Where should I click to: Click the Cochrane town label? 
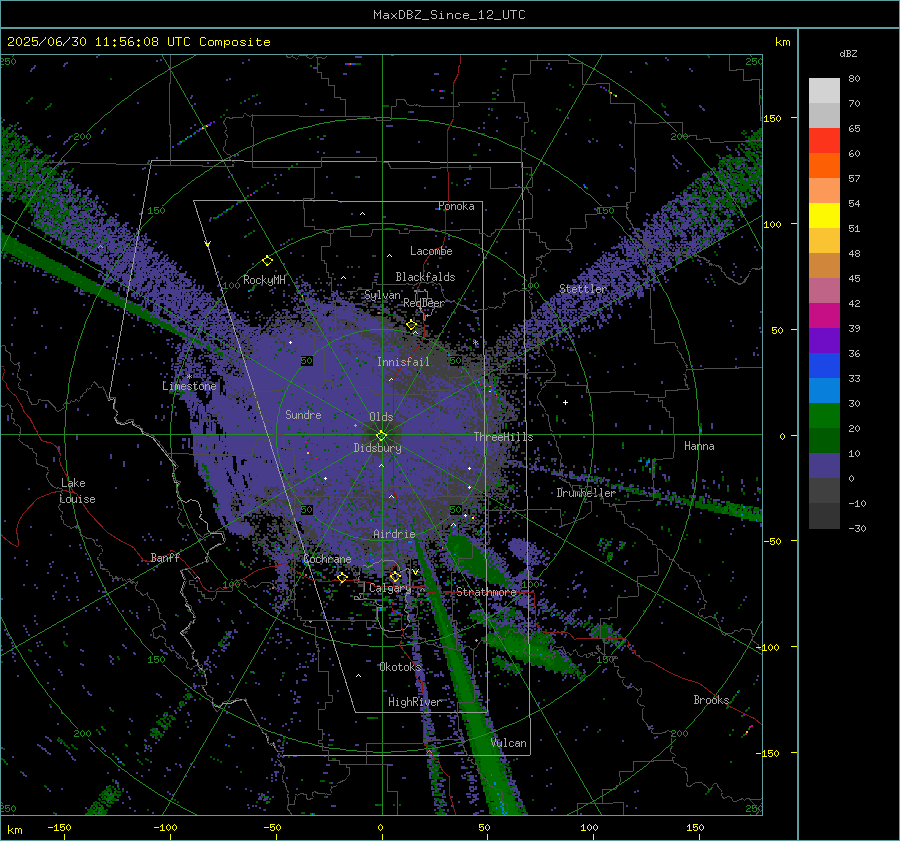[x=327, y=559]
